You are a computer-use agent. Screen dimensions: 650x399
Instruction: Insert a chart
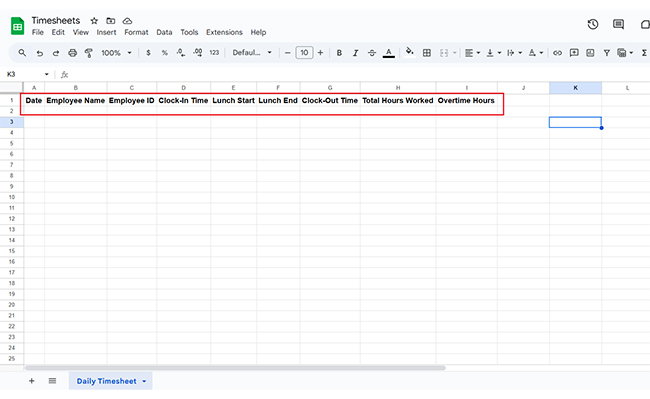coord(590,53)
